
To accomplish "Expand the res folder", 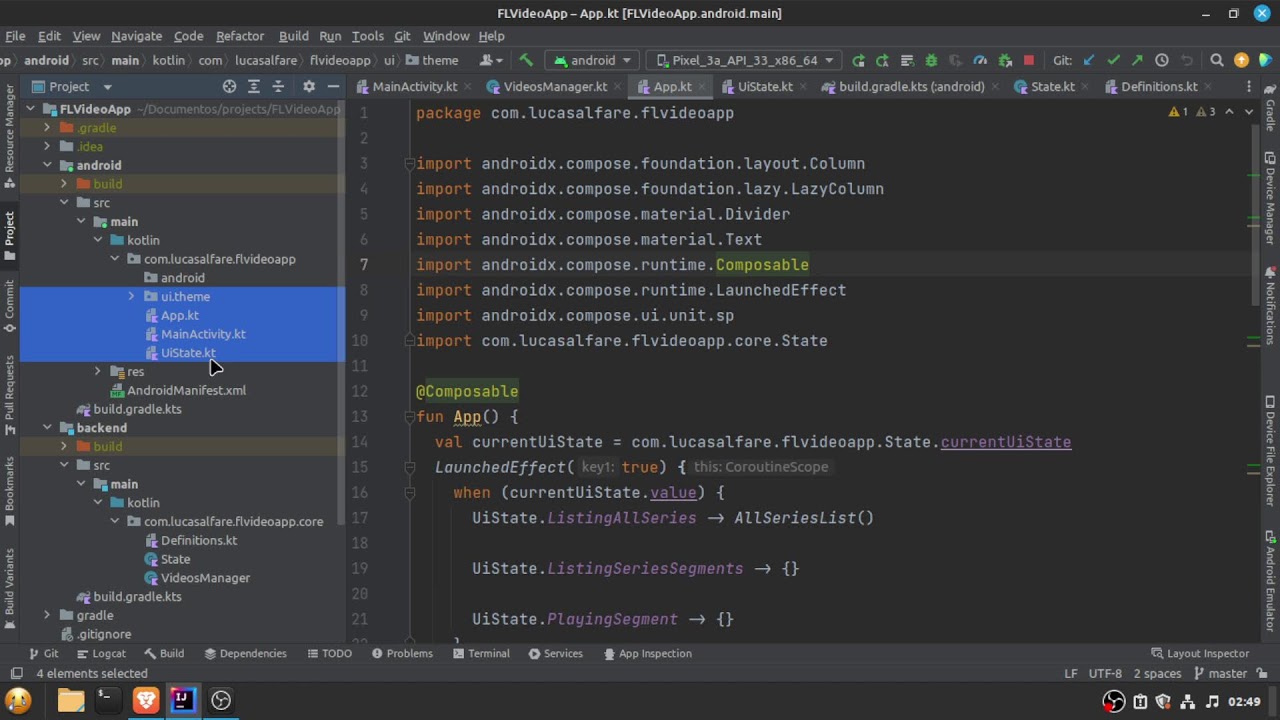I will tap(98, 372).
